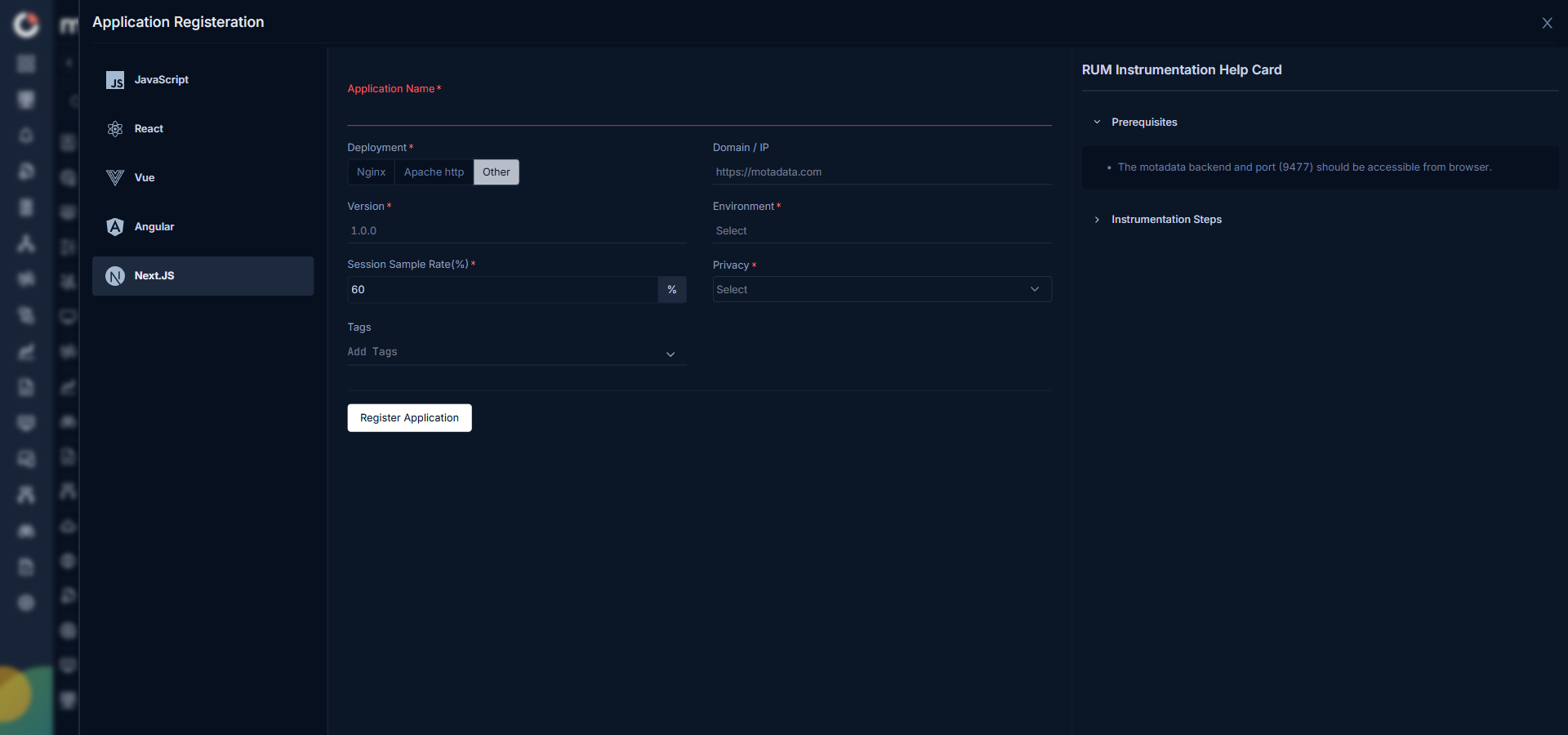Select the React atom icon
Viewport: 1568px width, 735px height.
click(x=115, y=129)
